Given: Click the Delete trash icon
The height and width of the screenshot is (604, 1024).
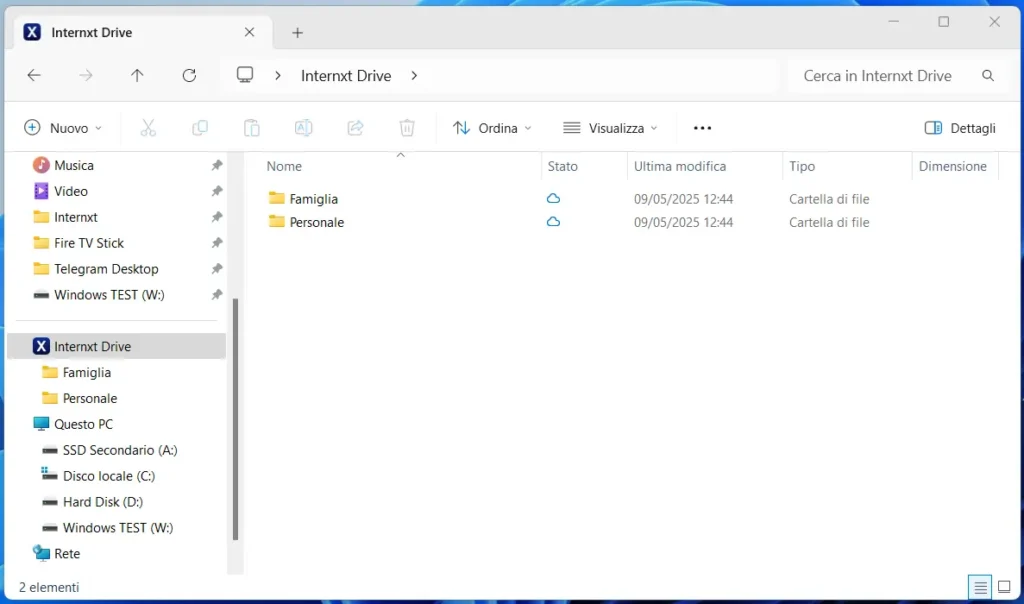Looking at the screenshot, I should pyautogui.click(x=407, y=128).
